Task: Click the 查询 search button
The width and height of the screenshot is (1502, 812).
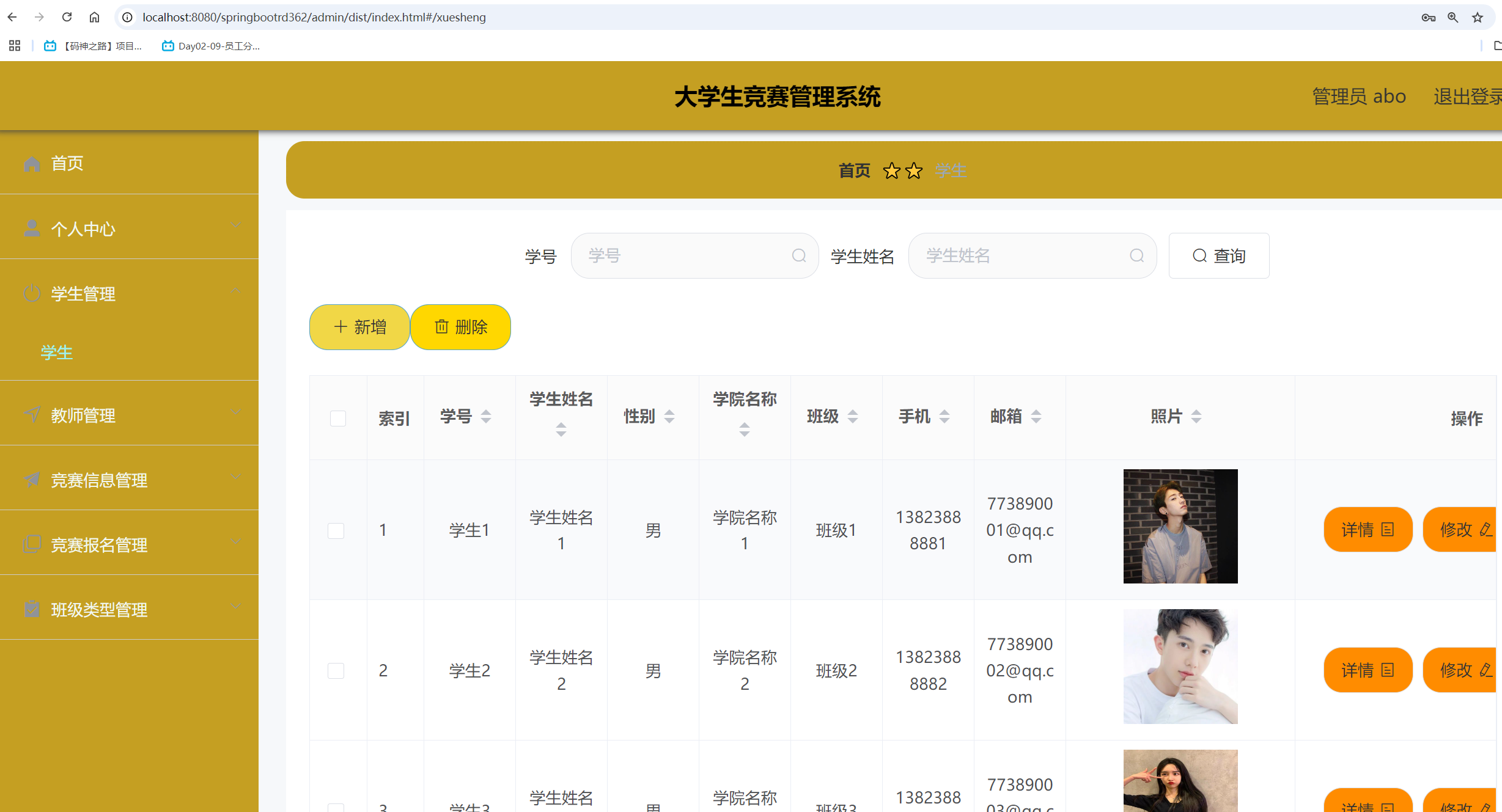Action: 1218,255
